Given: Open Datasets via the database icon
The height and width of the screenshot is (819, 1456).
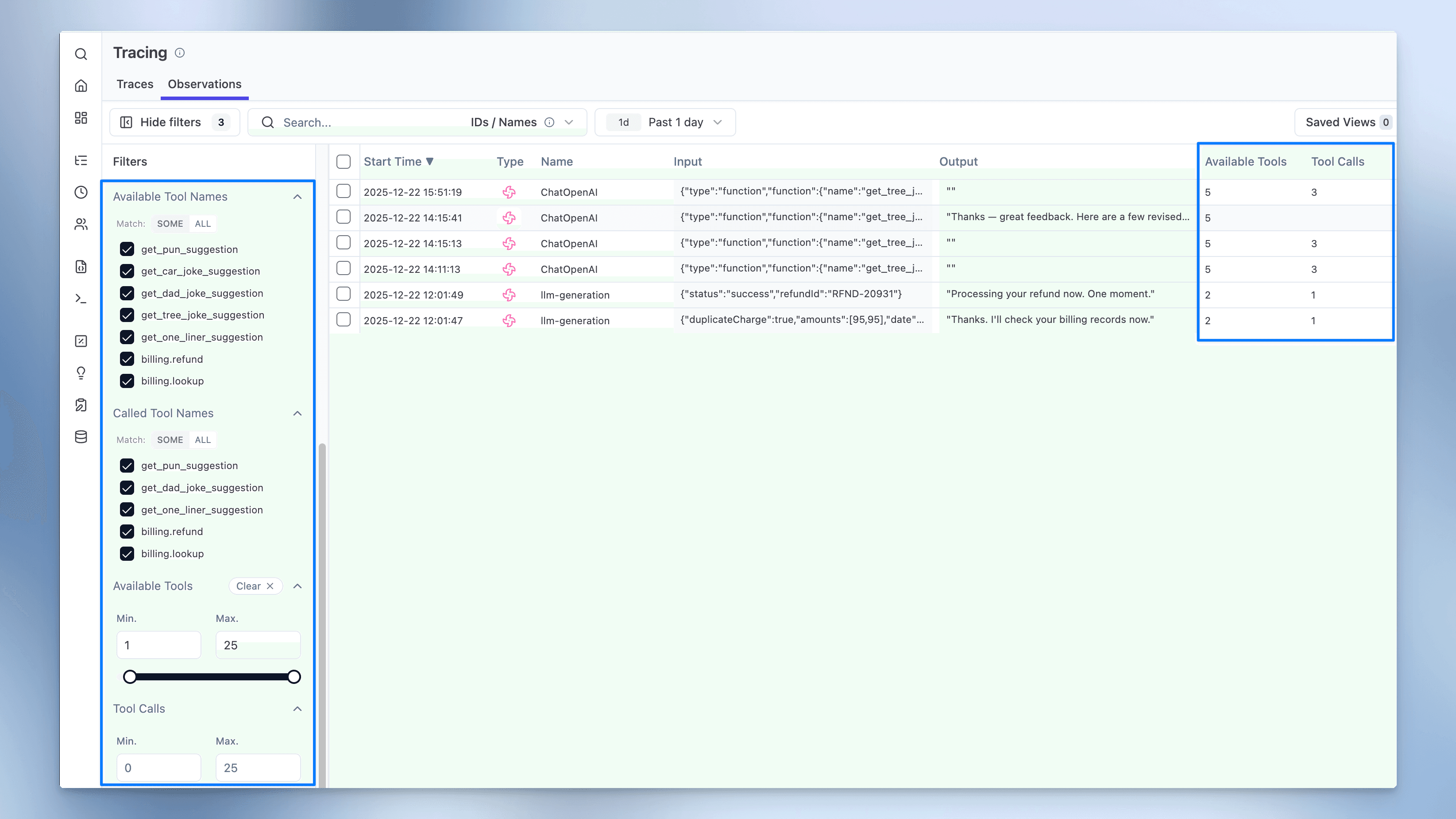Looking at the screenshot, I should pos(81,436).
